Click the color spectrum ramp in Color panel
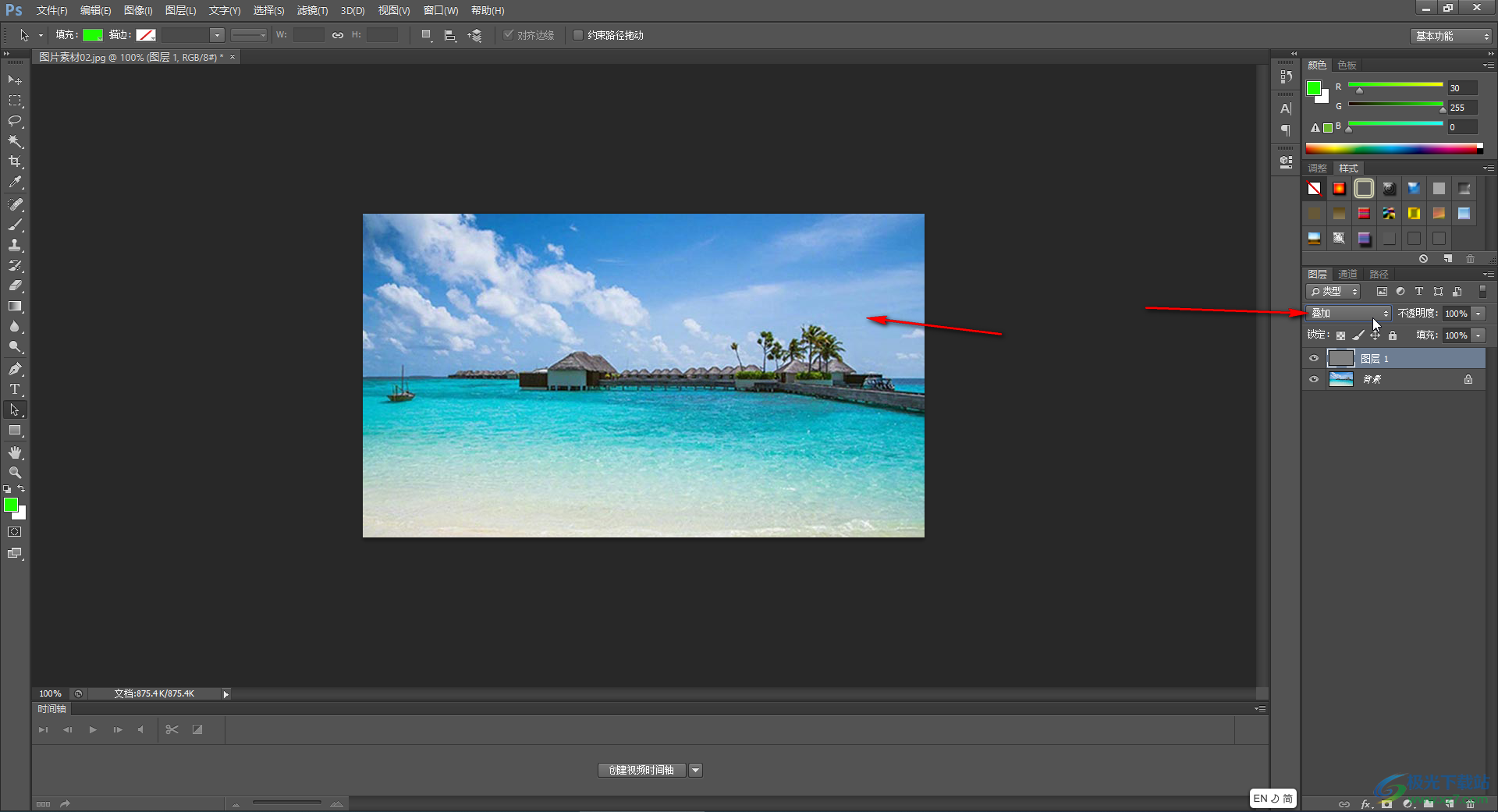This screenshot has height=812, width=1498. (x=1390, y=149)
